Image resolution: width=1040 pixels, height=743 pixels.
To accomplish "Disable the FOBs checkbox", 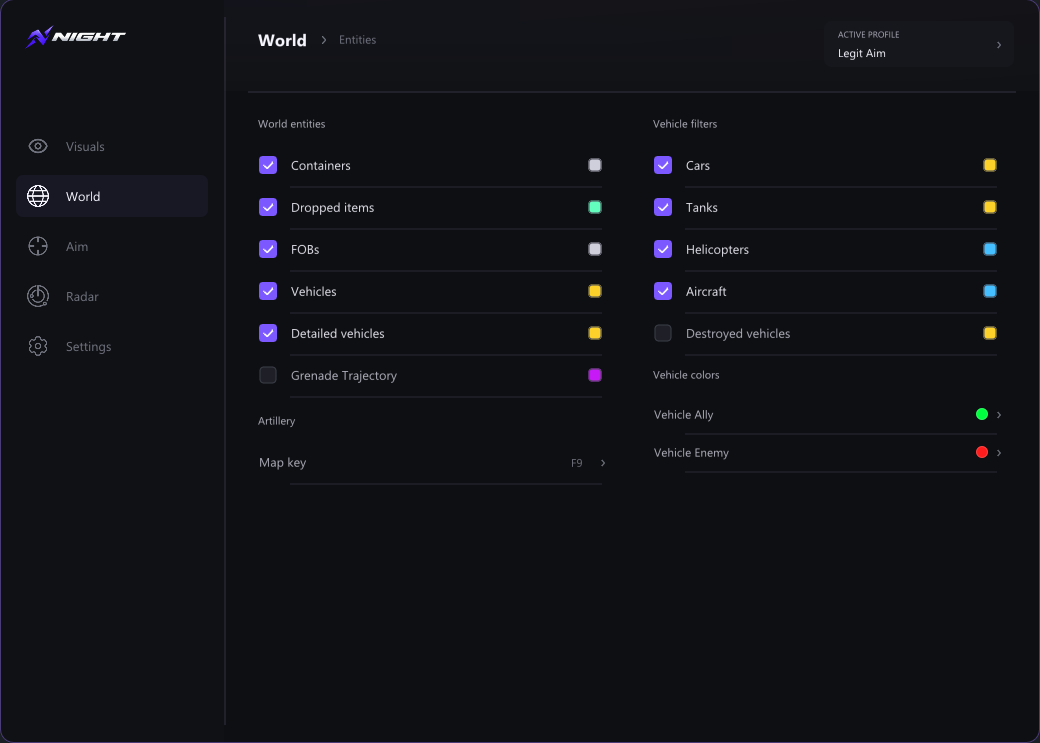I will coord(268,249).
